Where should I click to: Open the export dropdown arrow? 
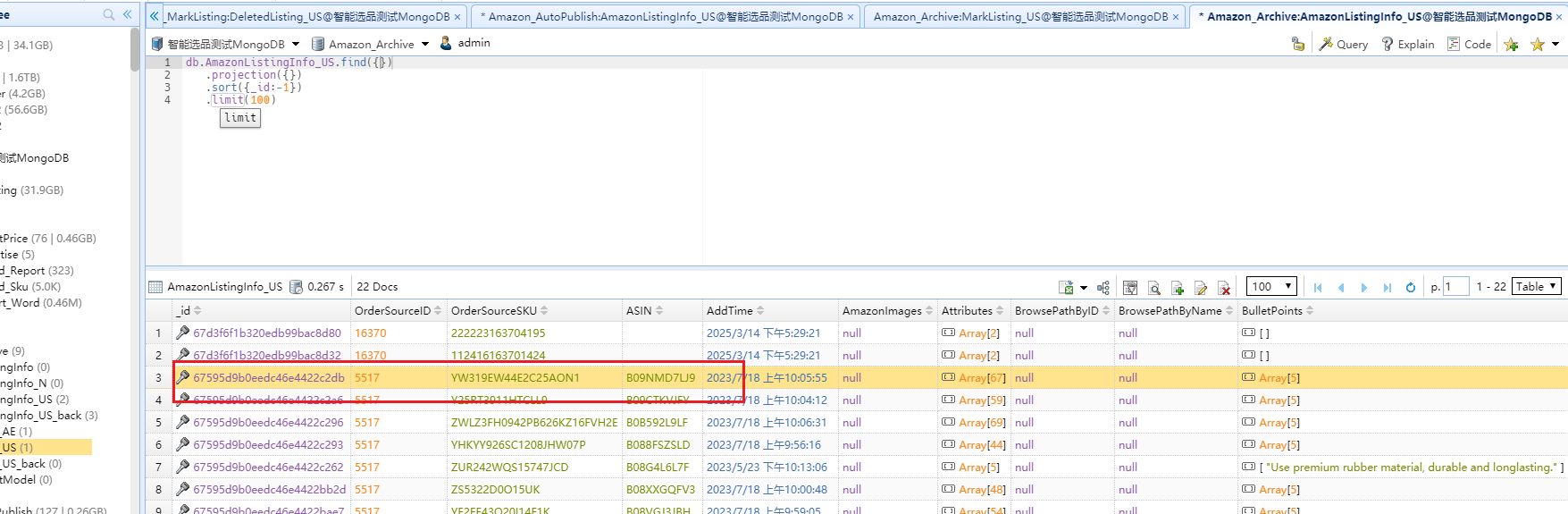coord(1084,288)
